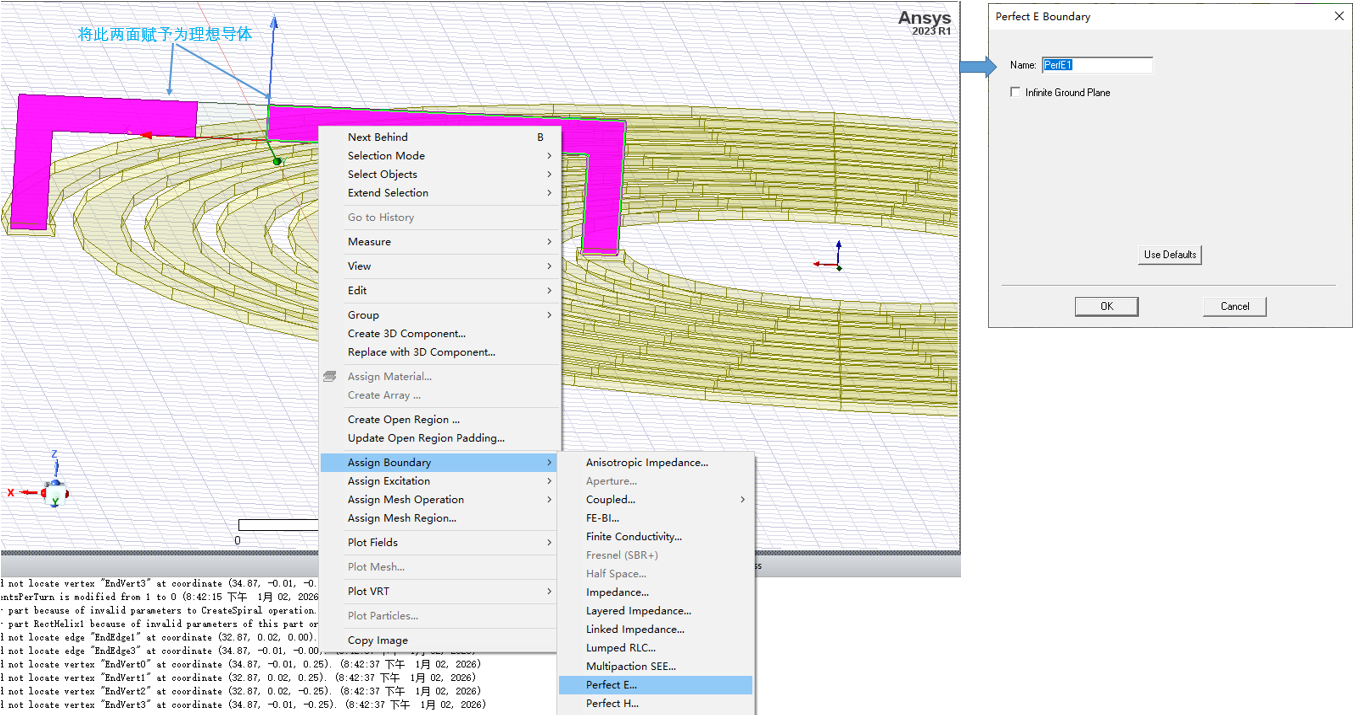The height and width of the screenshot is (715, 1355).
Task: Confirm Perfect E Boundary with OK
Action: [x=1106, y=306]
